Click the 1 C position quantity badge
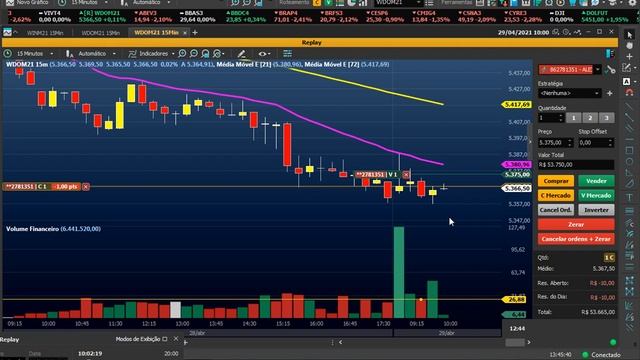 point(609,258)
